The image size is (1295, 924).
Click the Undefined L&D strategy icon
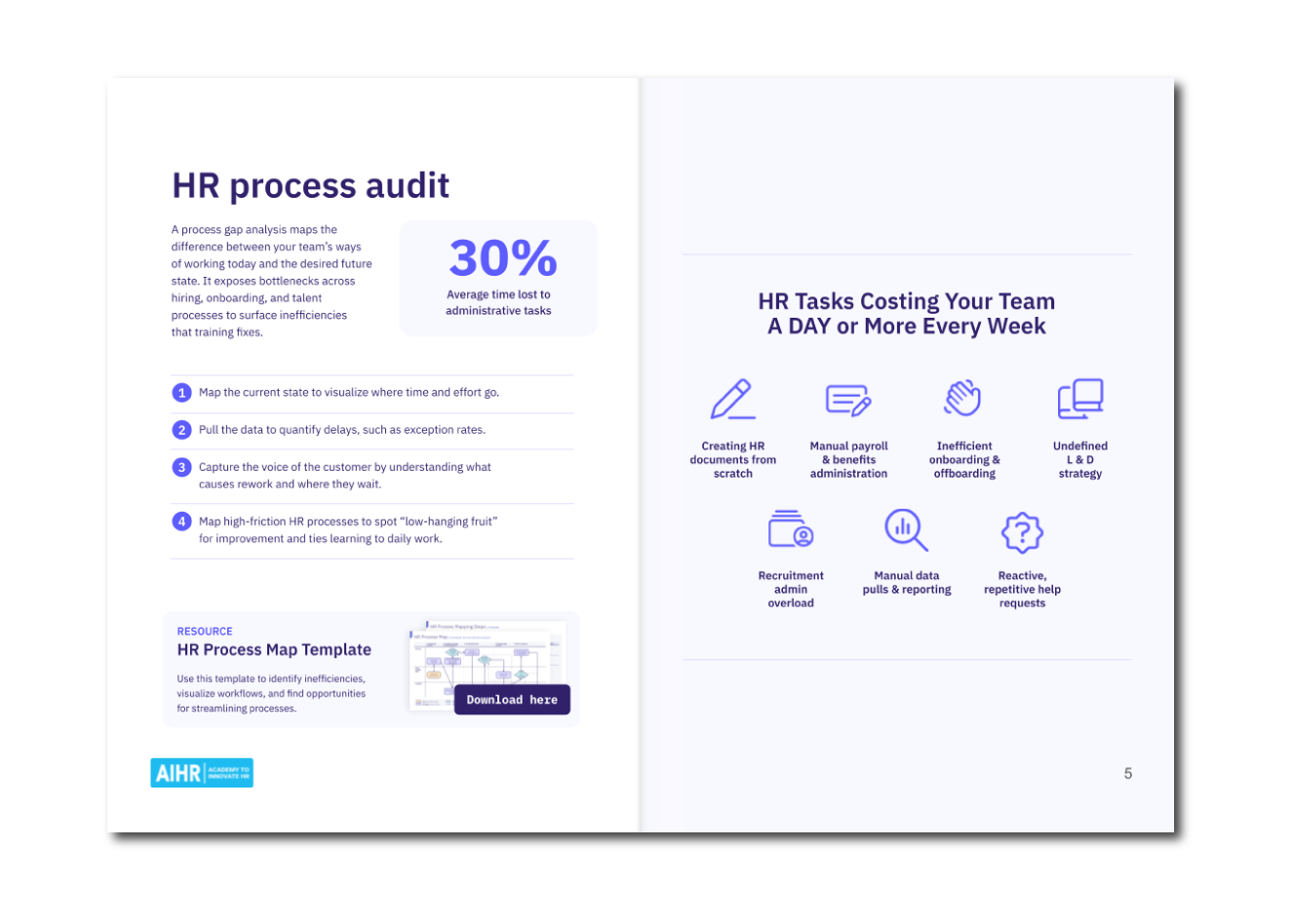point(1080,400)
